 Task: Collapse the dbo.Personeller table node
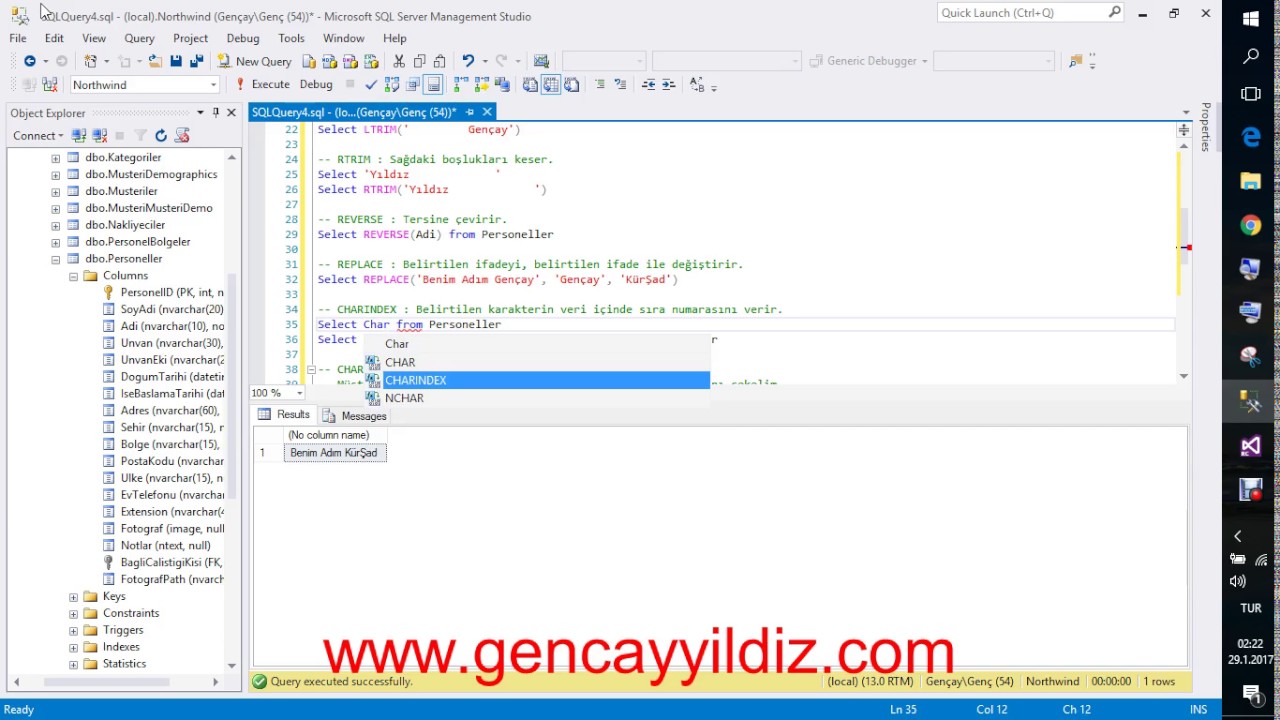pos(56,259)
